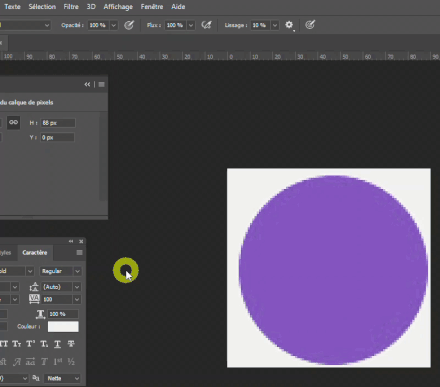Click the purple circle on canvas
Image resolution: width=440 pixels, height=387 pixels.
[333, 270]
